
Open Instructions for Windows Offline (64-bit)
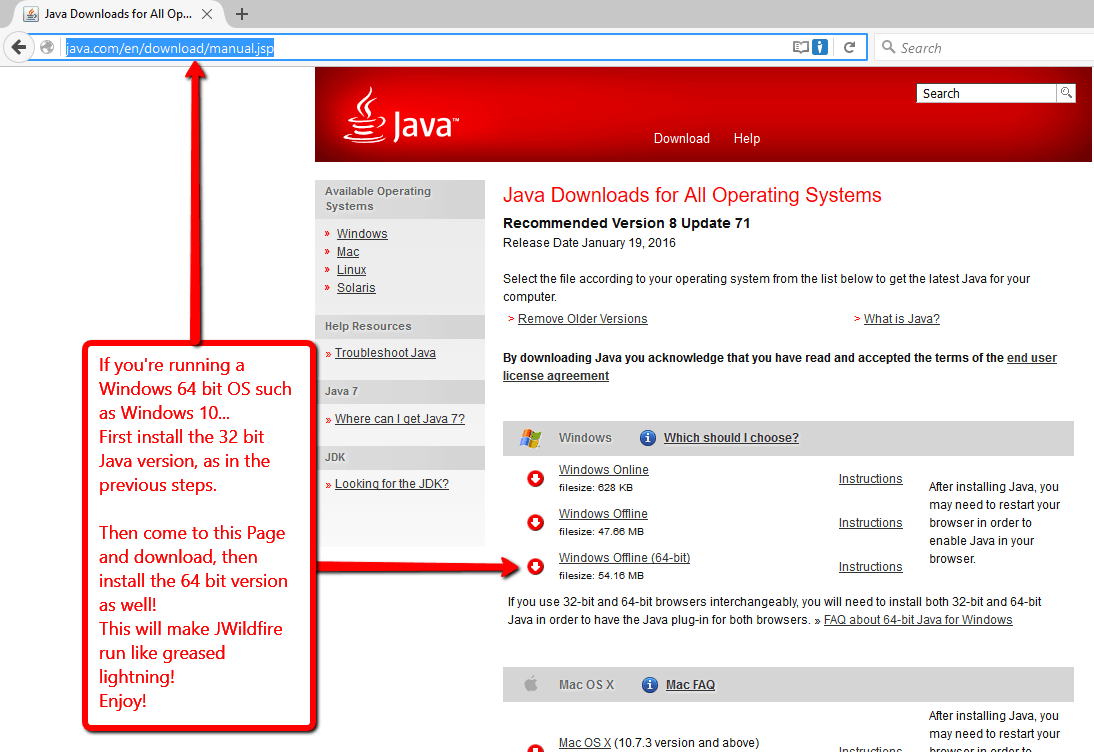click(871, 567)
